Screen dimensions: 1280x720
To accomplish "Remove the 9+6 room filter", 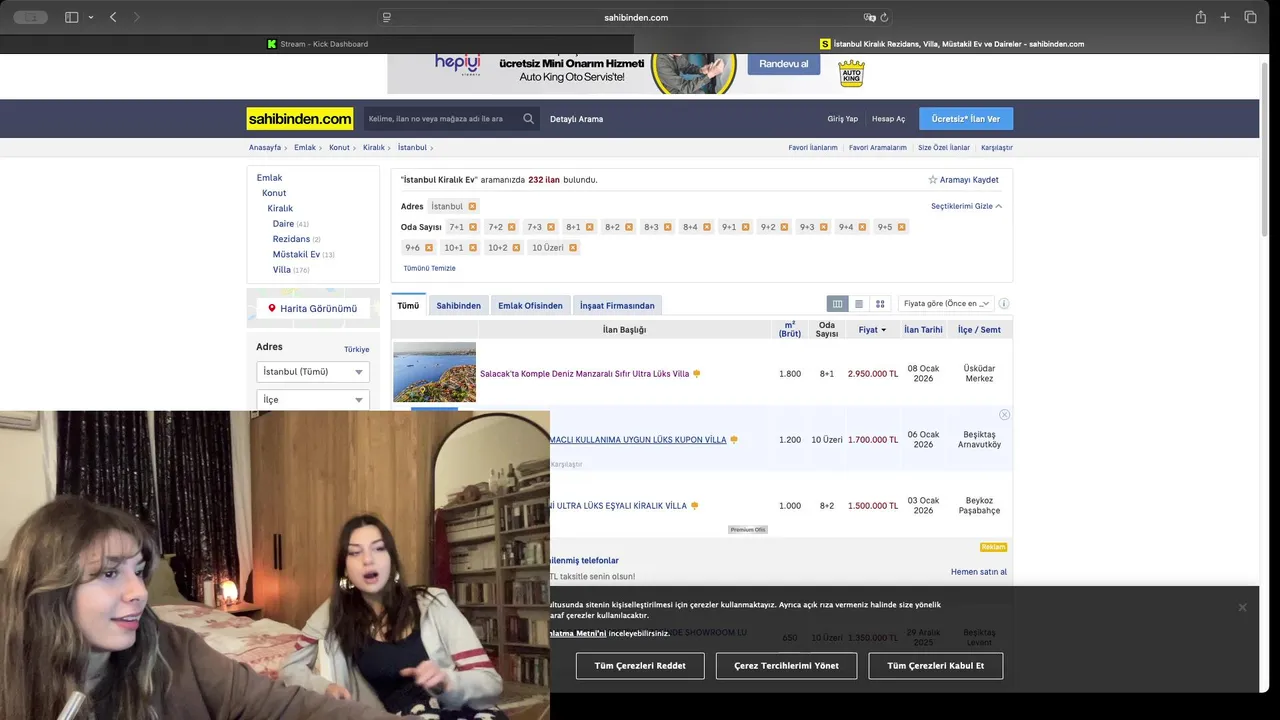I will [x=429, y=248].
